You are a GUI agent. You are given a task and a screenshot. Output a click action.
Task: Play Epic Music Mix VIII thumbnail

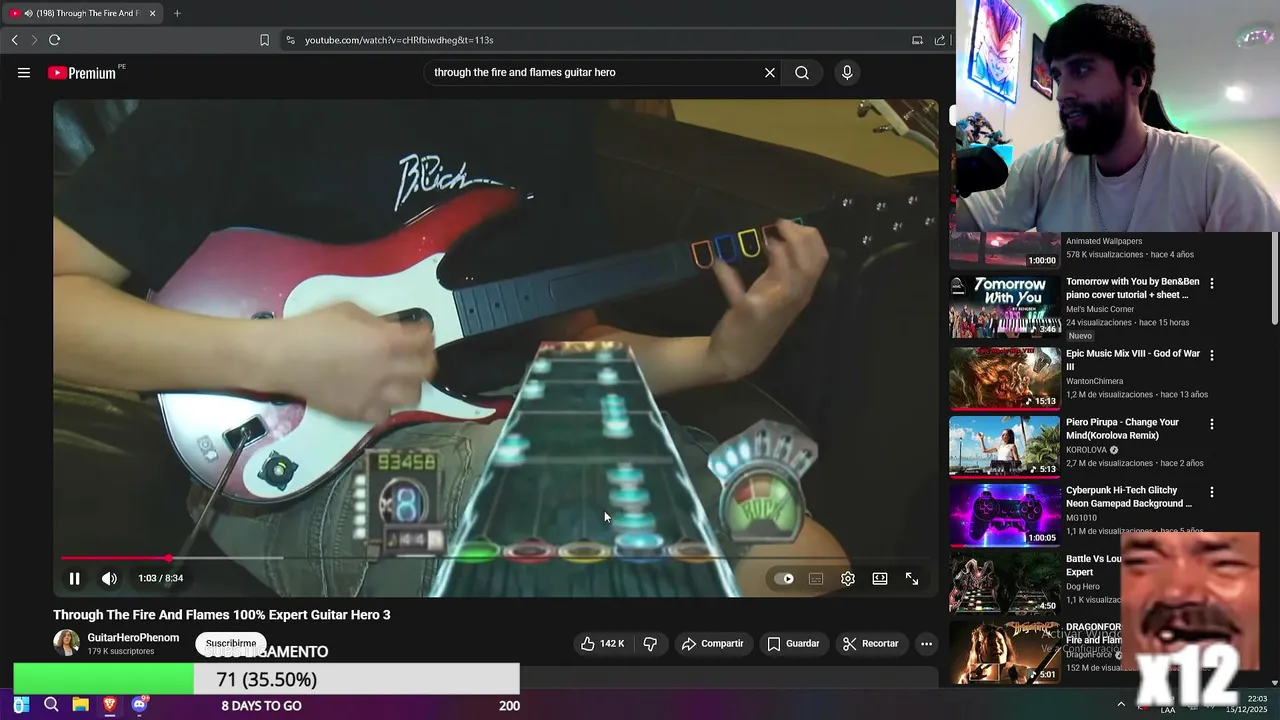(x=1005, y=378)
